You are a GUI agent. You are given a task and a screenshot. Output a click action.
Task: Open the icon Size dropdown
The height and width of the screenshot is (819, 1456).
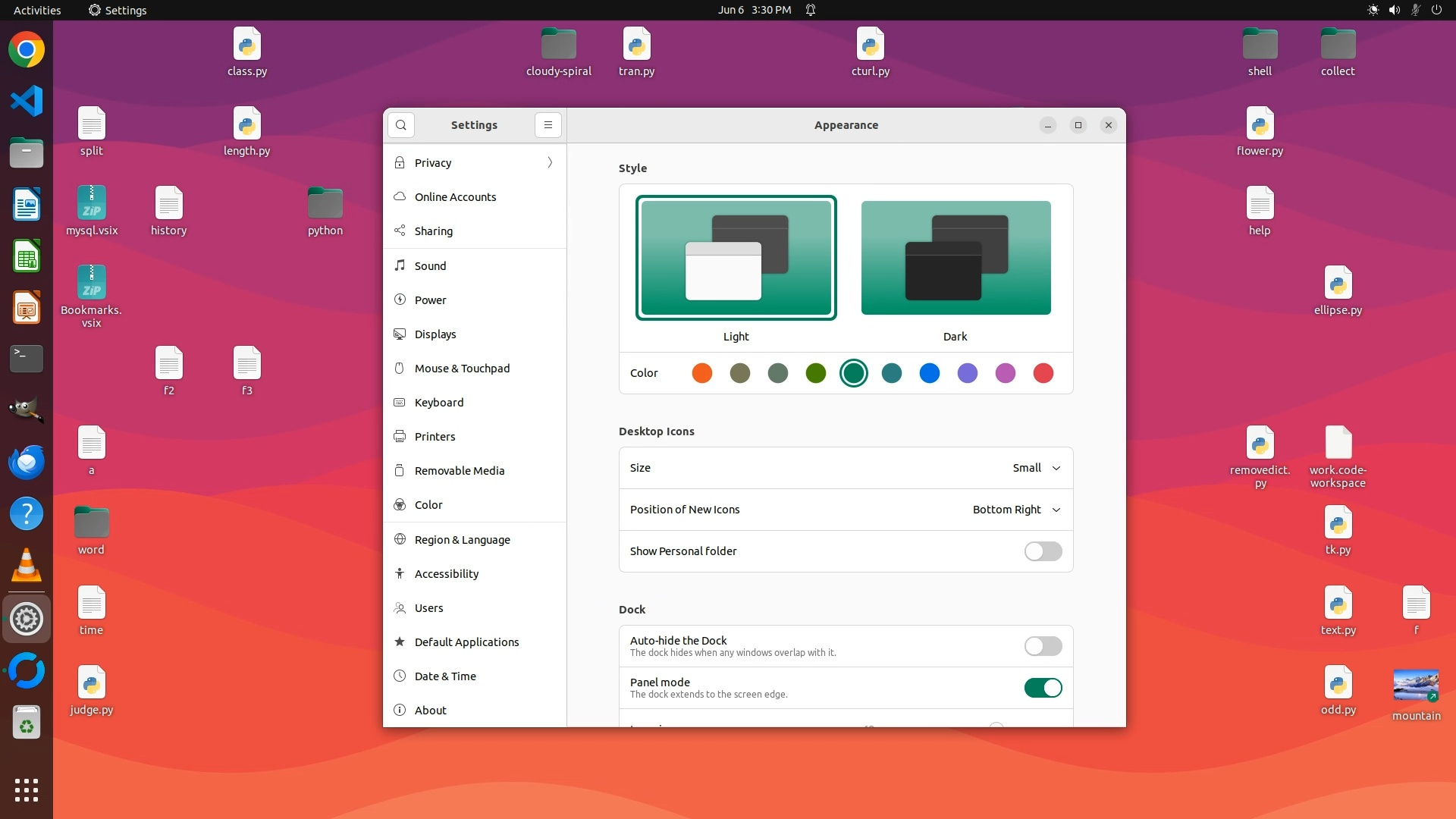coord(1036,468)
